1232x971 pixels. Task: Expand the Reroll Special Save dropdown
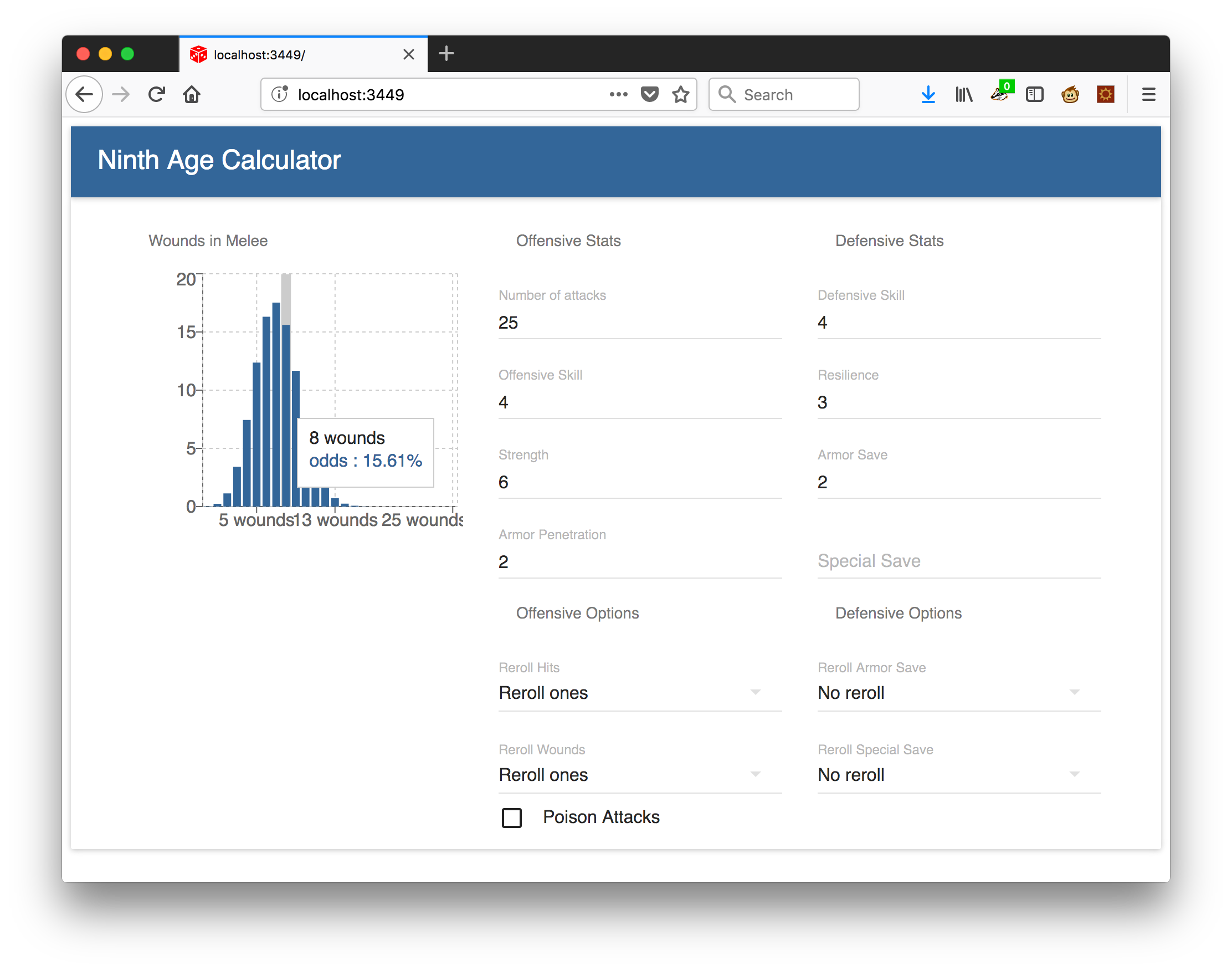[x=959, y=775]
